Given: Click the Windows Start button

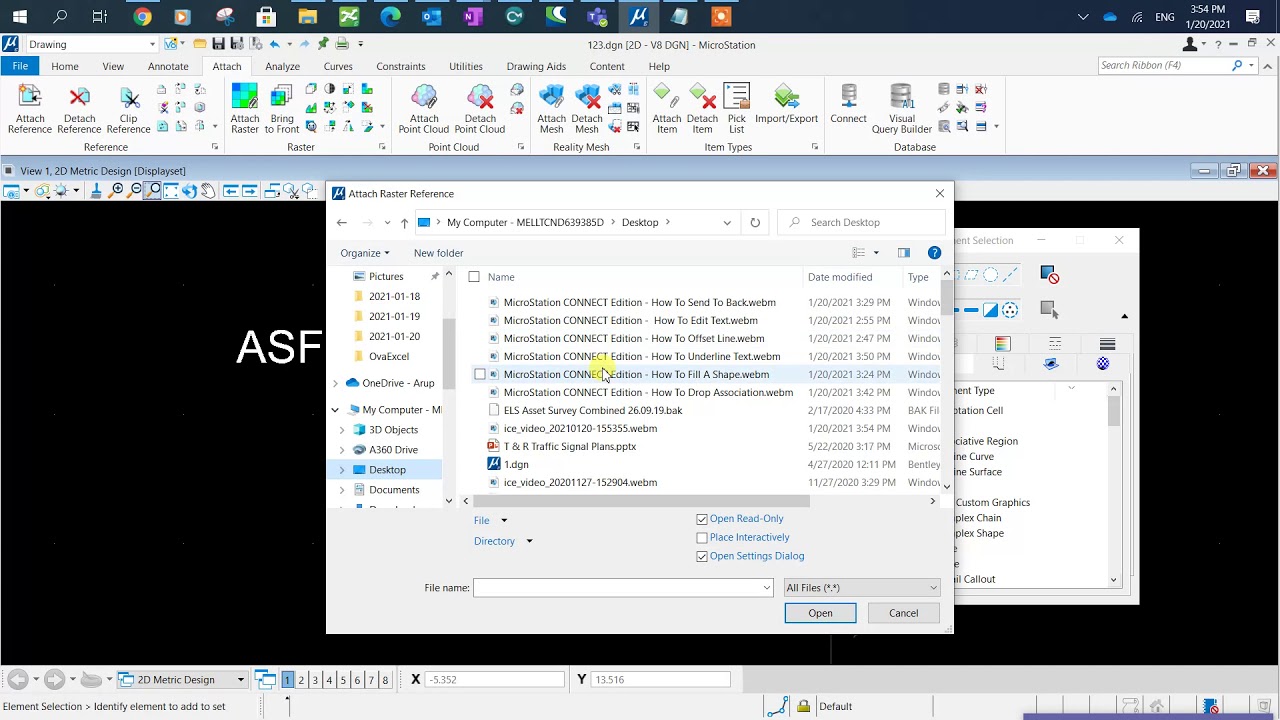Looking at the screenshot, I should 19,16.
